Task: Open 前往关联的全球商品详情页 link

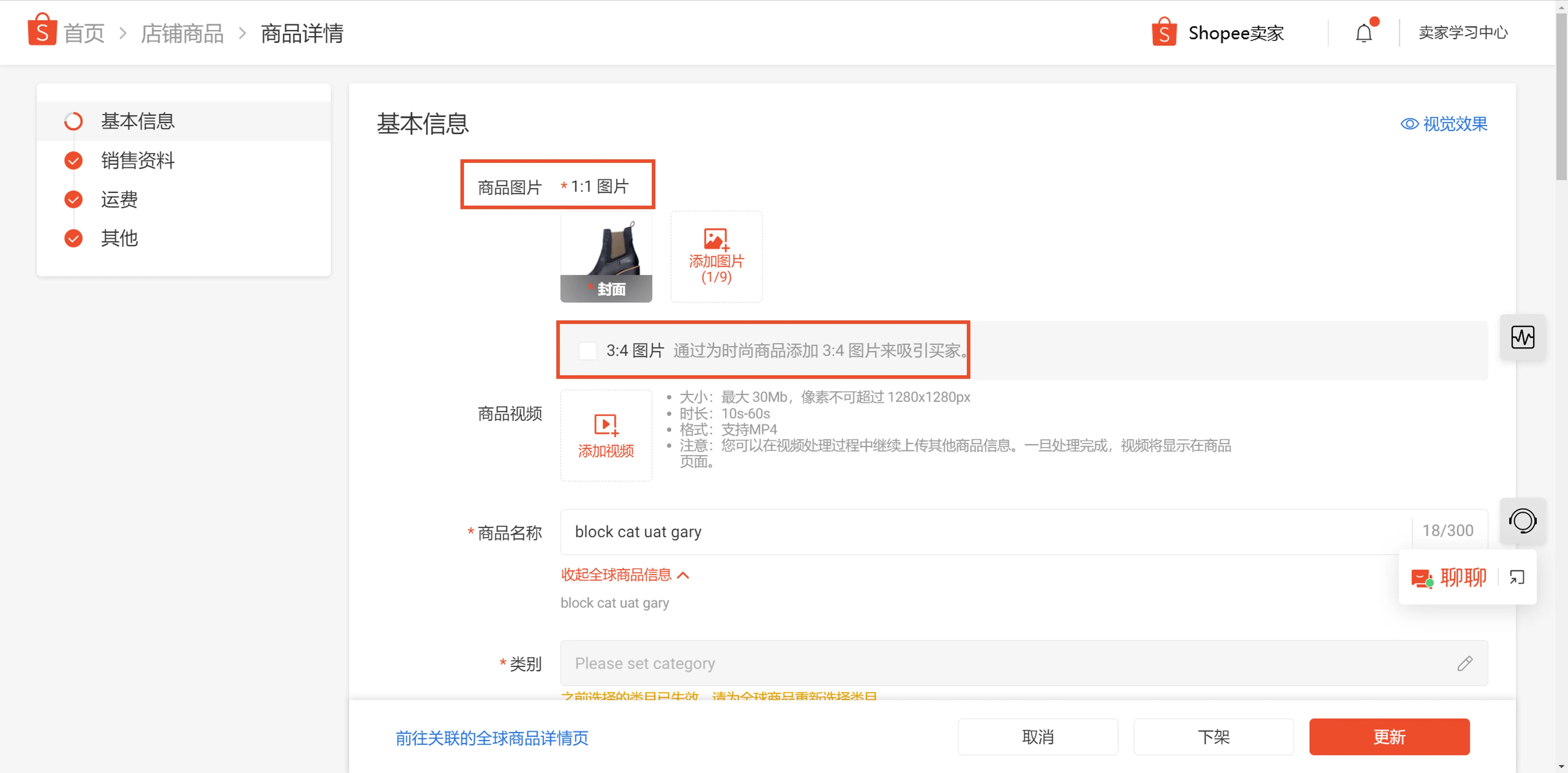Action: 491,738
